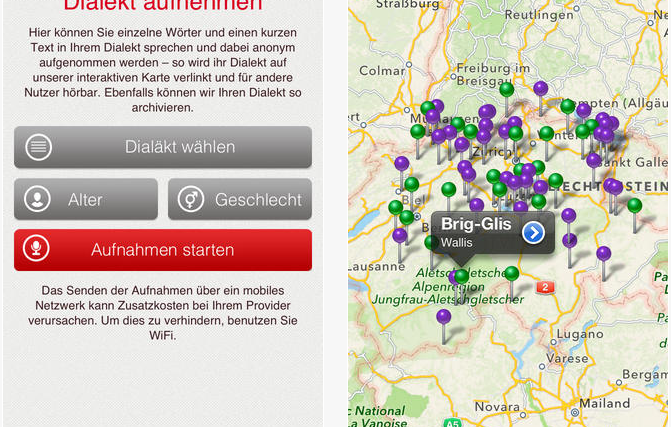Open the Alter age picker
The width and height of the screenshot is (671, 427).
coord(86,199)
